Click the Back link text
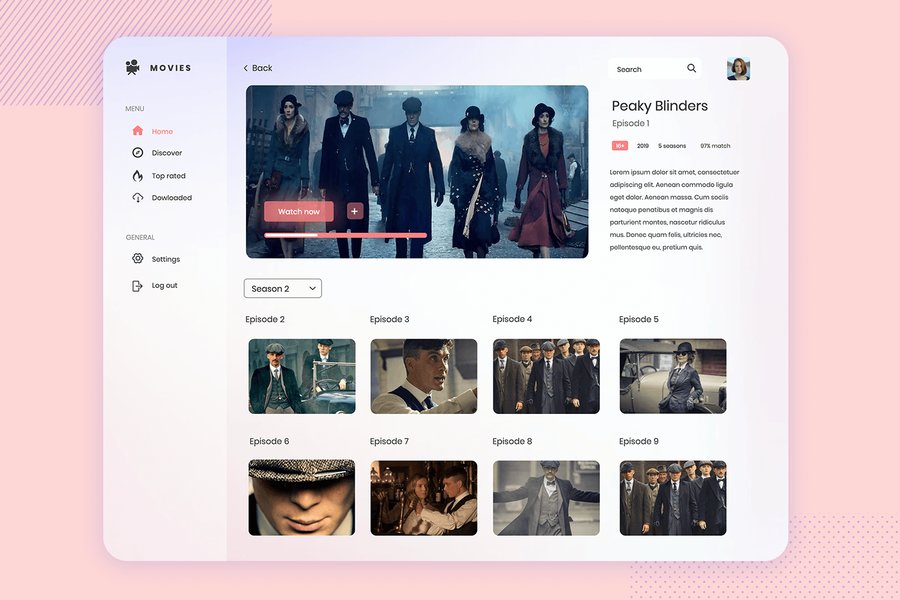This screenshot has height=600, width=900. pyautogui.click(x=262, y=68)
